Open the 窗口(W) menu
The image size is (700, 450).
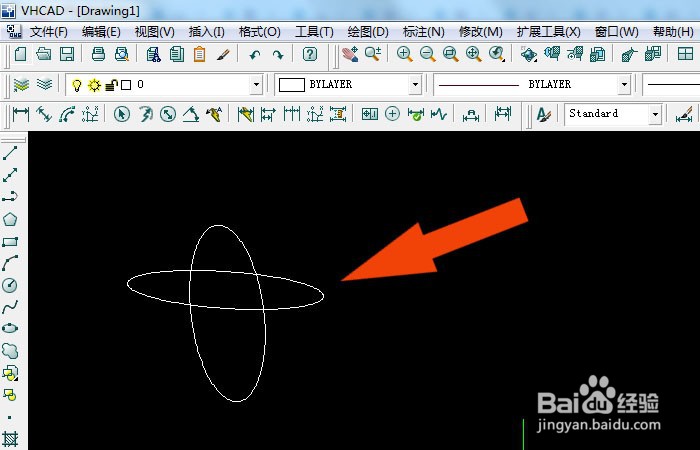(x=617, y=32)
